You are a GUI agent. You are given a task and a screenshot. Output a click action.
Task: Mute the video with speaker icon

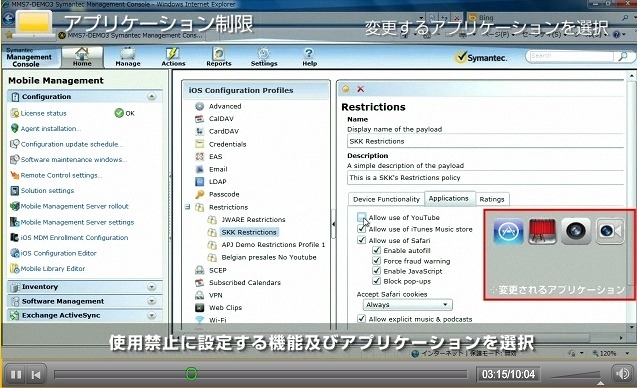(622, 374)
